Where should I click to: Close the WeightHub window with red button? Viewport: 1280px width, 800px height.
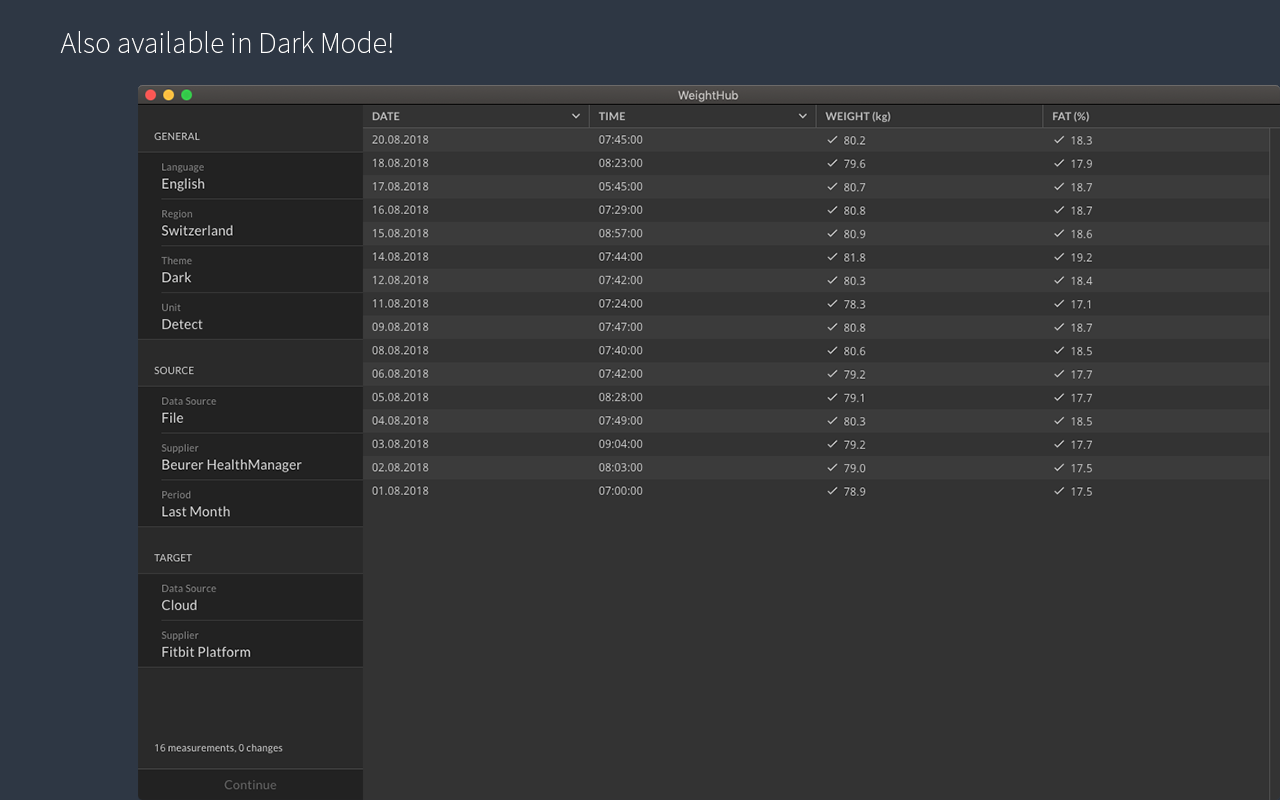[x=151, y=95]
